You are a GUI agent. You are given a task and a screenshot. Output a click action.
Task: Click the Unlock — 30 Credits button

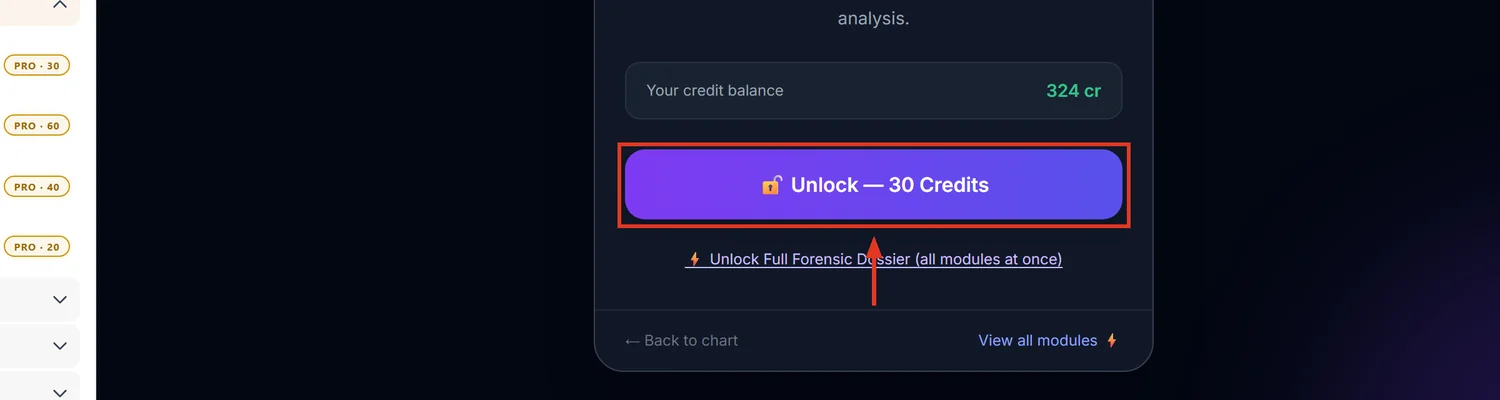(873, 185)
